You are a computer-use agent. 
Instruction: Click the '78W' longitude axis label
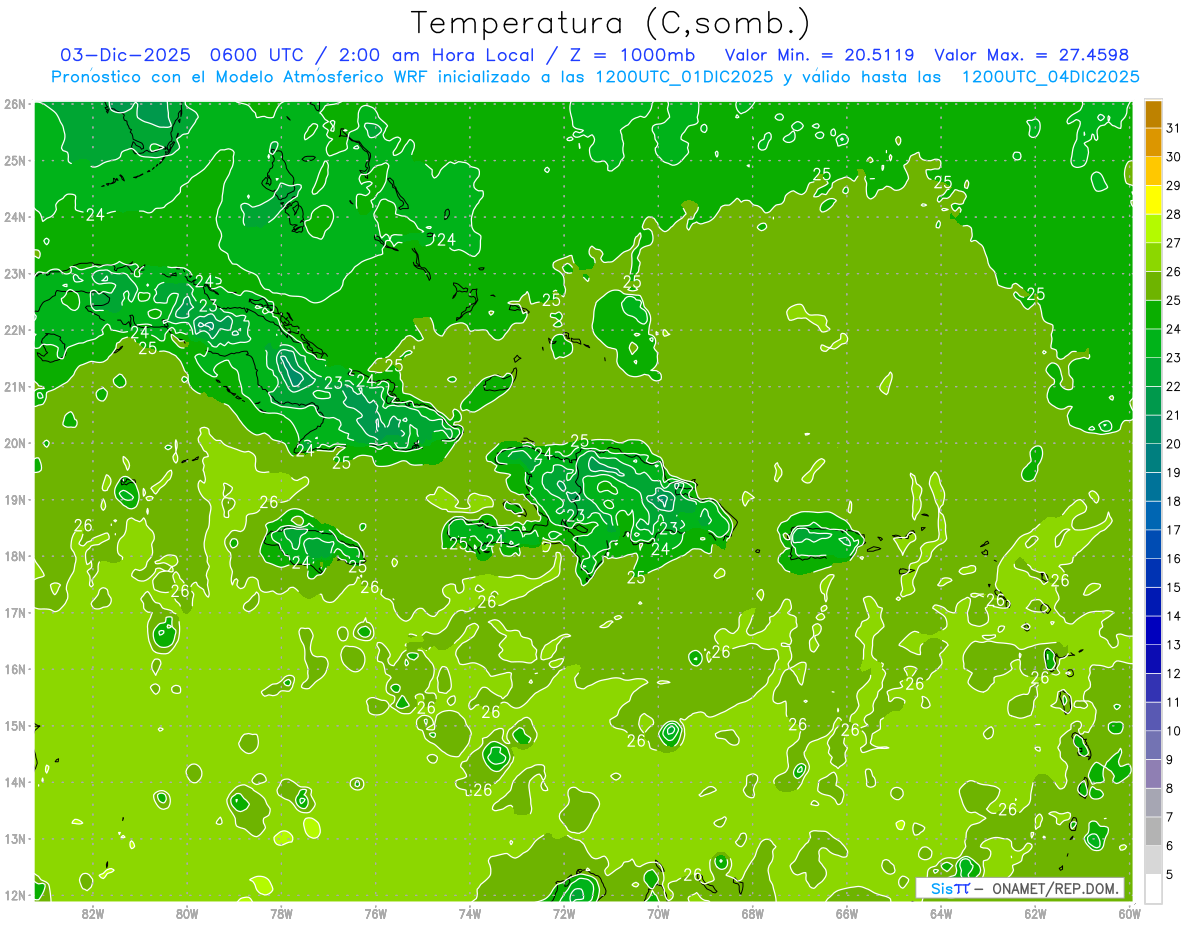coord(281,913)
